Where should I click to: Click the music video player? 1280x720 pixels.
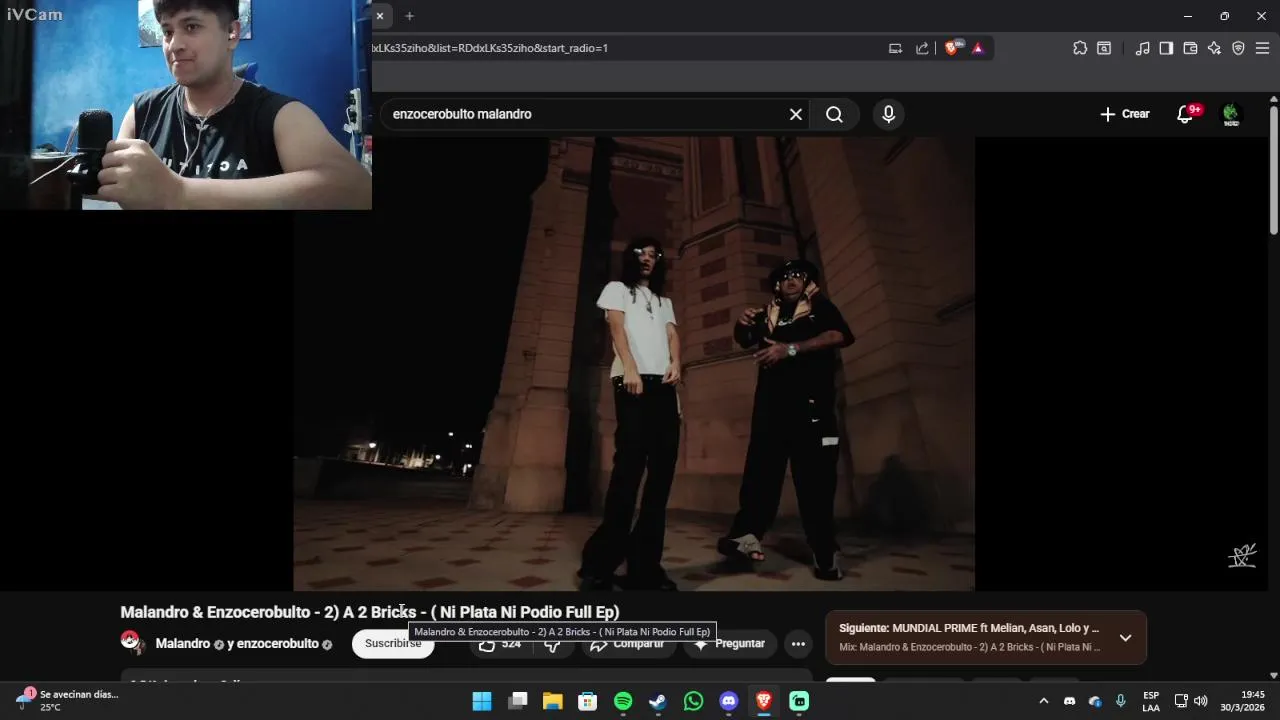pyautogui.click(x=634, y=364)
